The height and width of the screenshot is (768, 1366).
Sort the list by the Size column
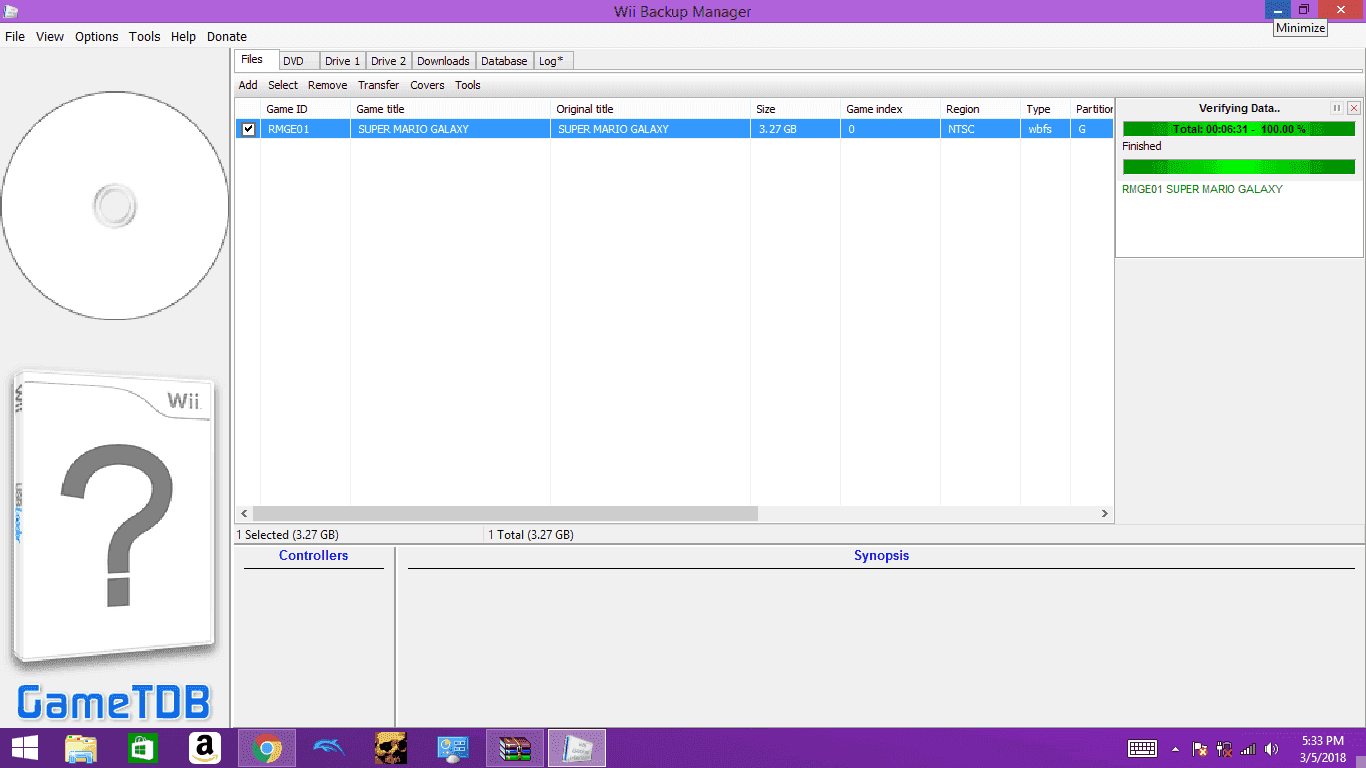(x=795, y=109)
